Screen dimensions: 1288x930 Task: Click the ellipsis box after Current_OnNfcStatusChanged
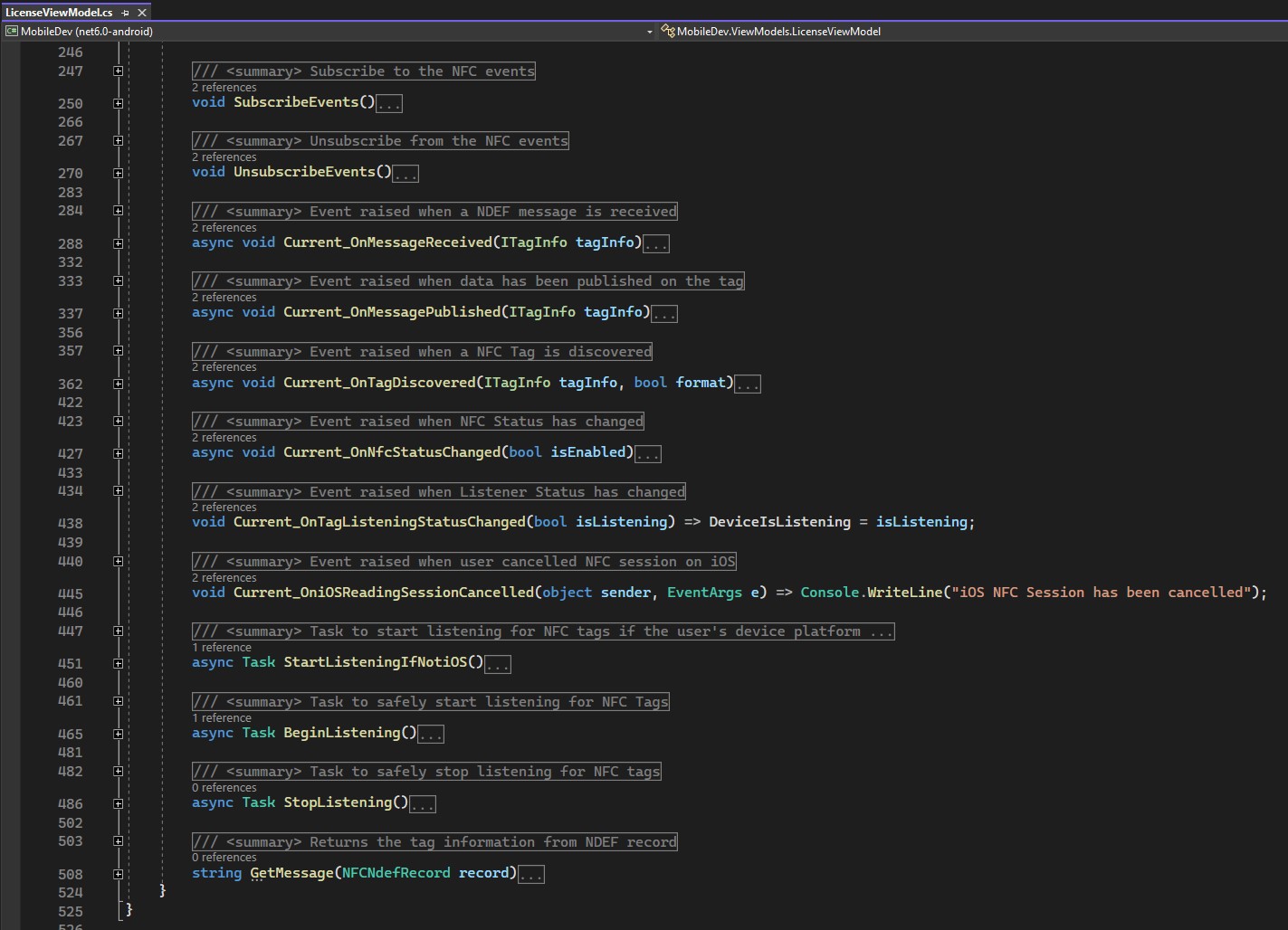648,453
